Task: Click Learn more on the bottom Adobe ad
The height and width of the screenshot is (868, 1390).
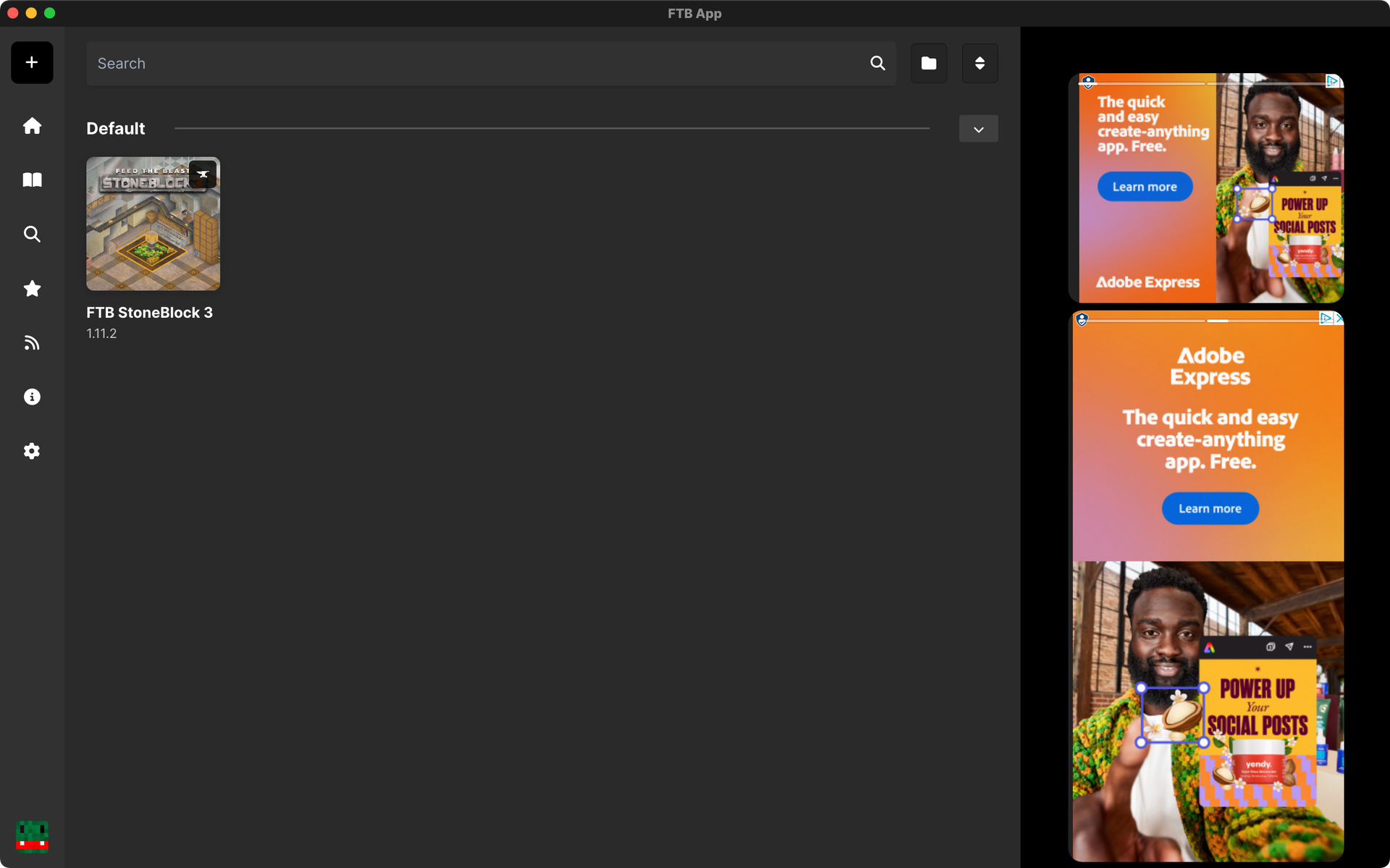Action: (1210, 507)
